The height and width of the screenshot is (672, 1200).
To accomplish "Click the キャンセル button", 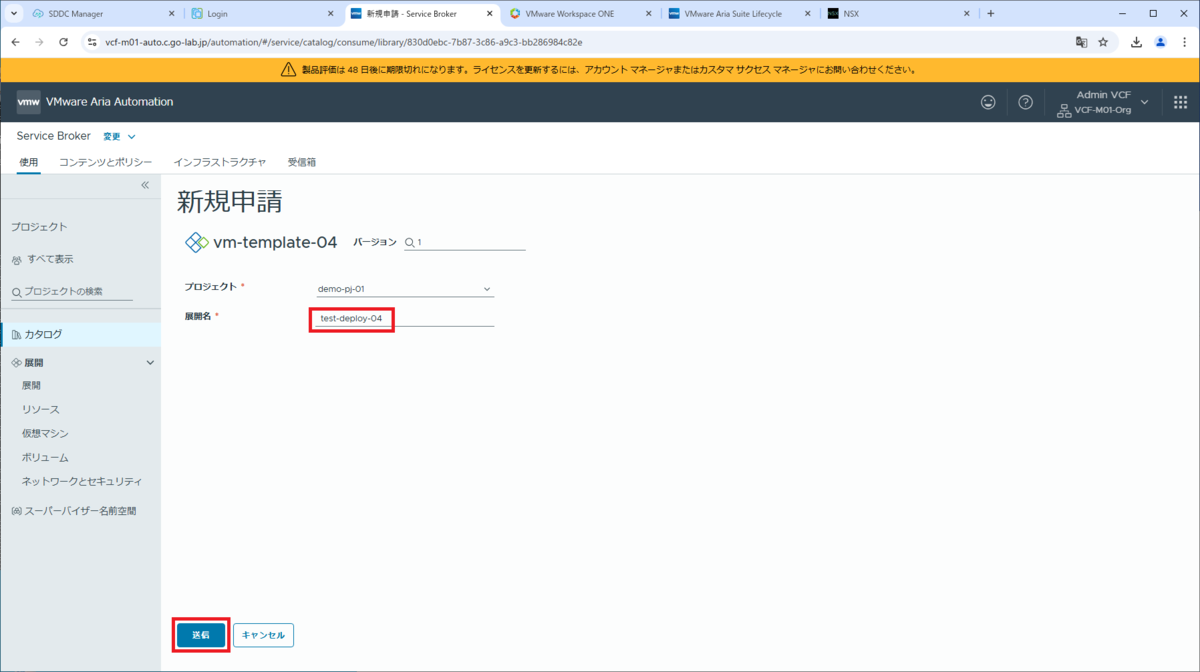I will 264,635.
